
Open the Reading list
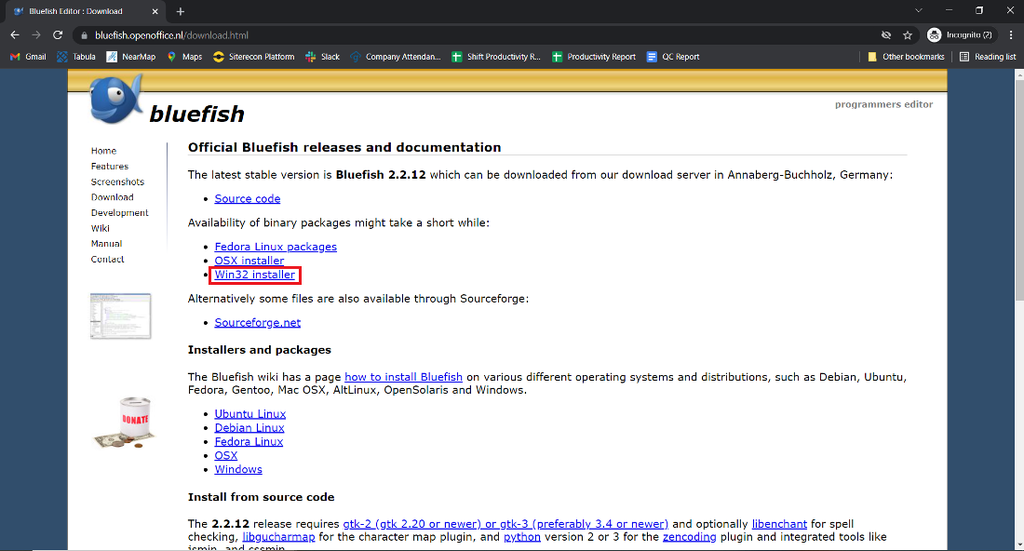pyautogui.click(x=987, y=57)
